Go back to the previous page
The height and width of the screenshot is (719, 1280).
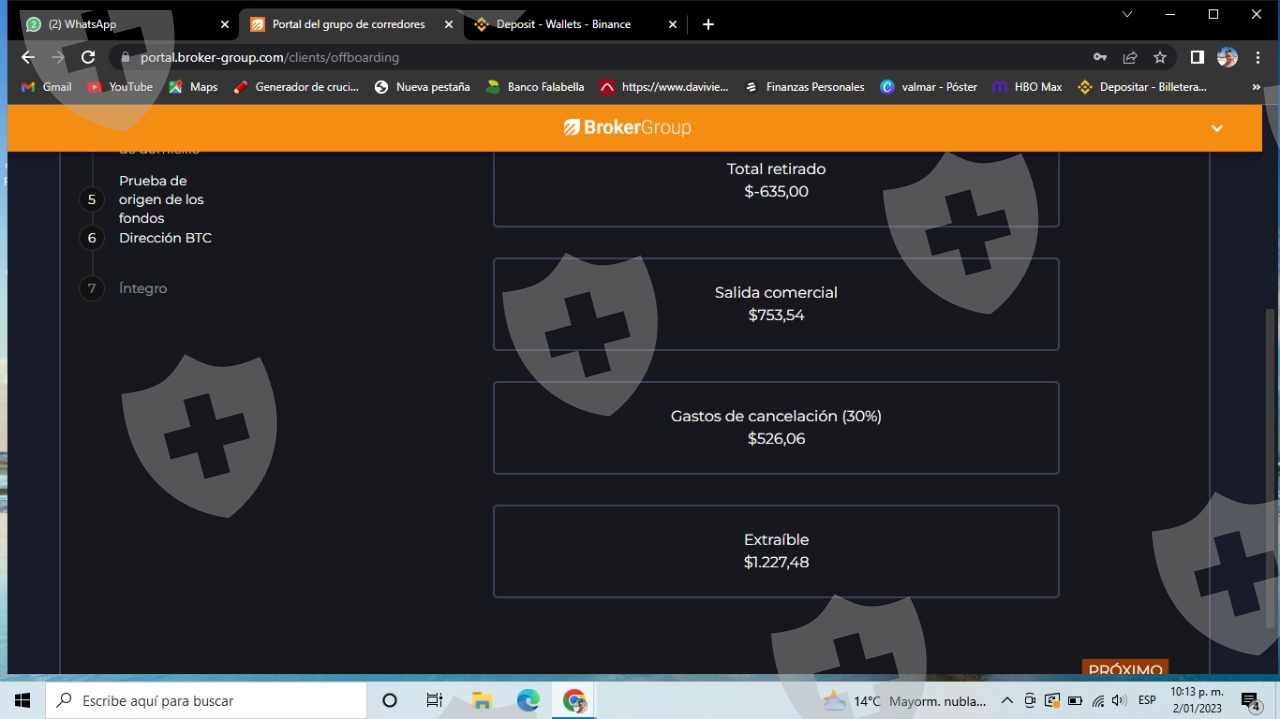point(28,57)
